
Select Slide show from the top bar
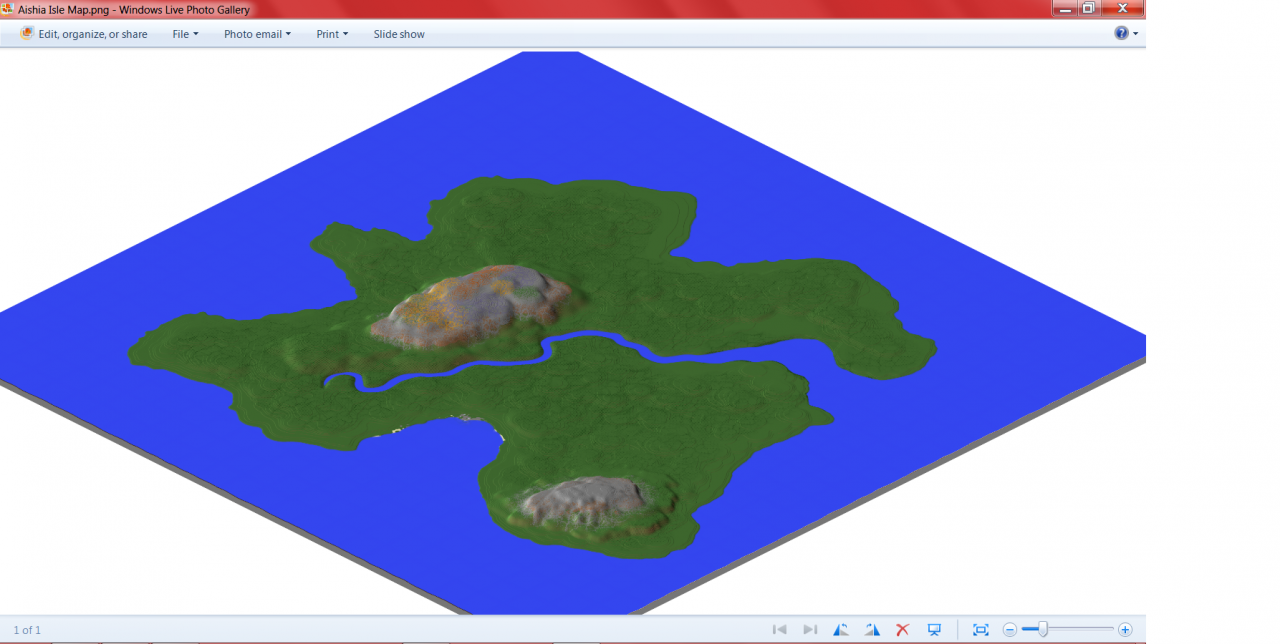(398, 33)
